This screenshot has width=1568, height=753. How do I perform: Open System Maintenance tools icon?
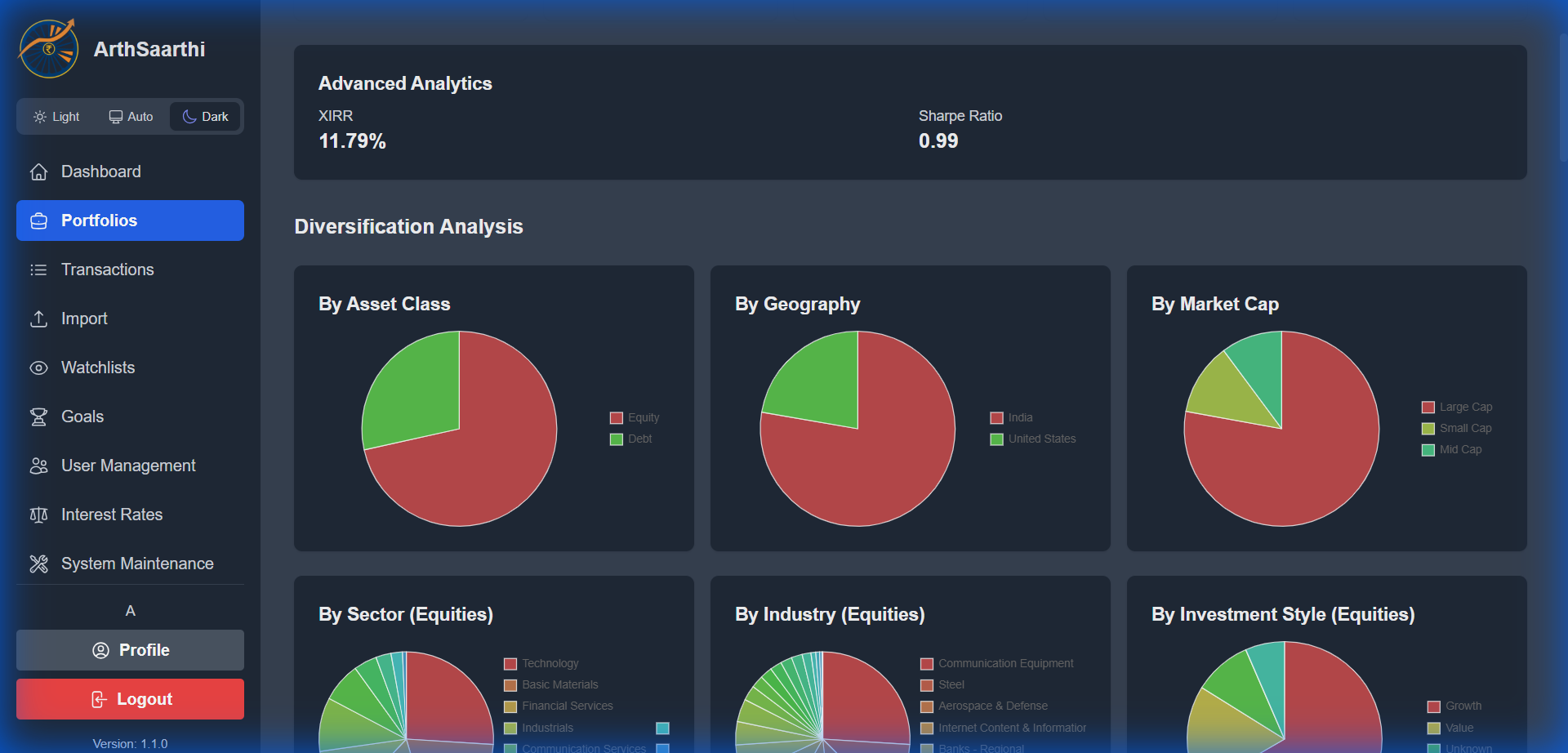[x=38, y=564]
